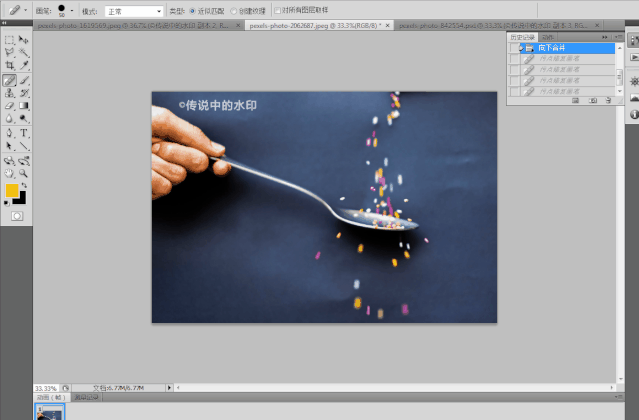Enable the 对所有图层取样 checkbox
This screenshot has width=639, height=420.
(277, 10)
